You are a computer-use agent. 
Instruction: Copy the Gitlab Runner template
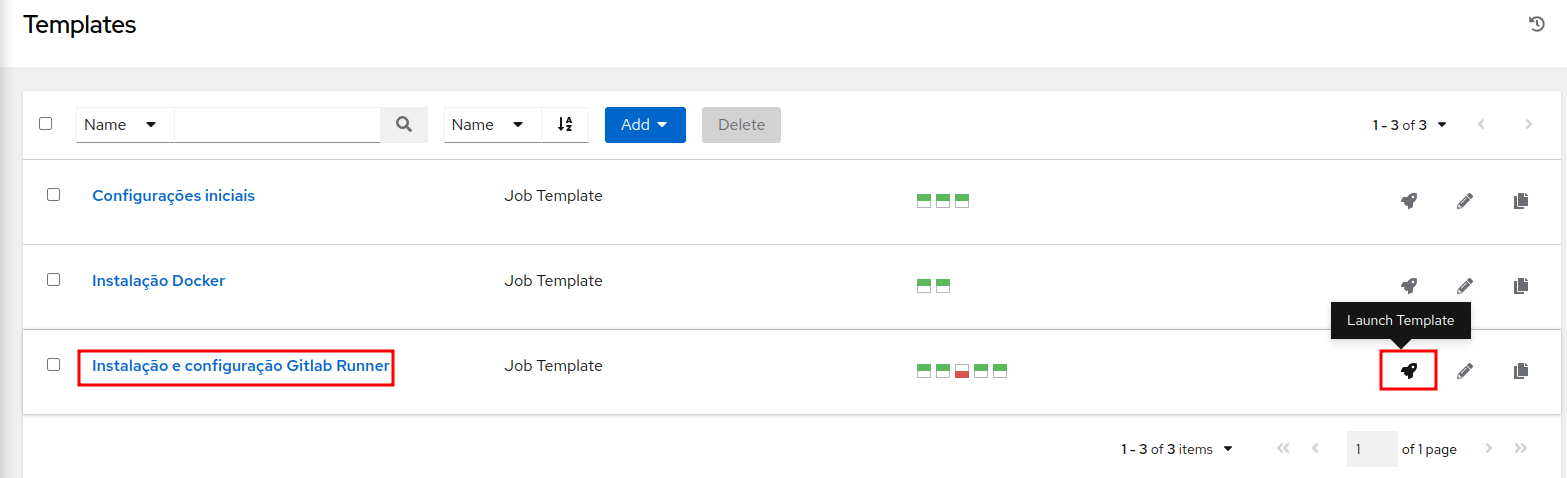tap(1521, 371)
